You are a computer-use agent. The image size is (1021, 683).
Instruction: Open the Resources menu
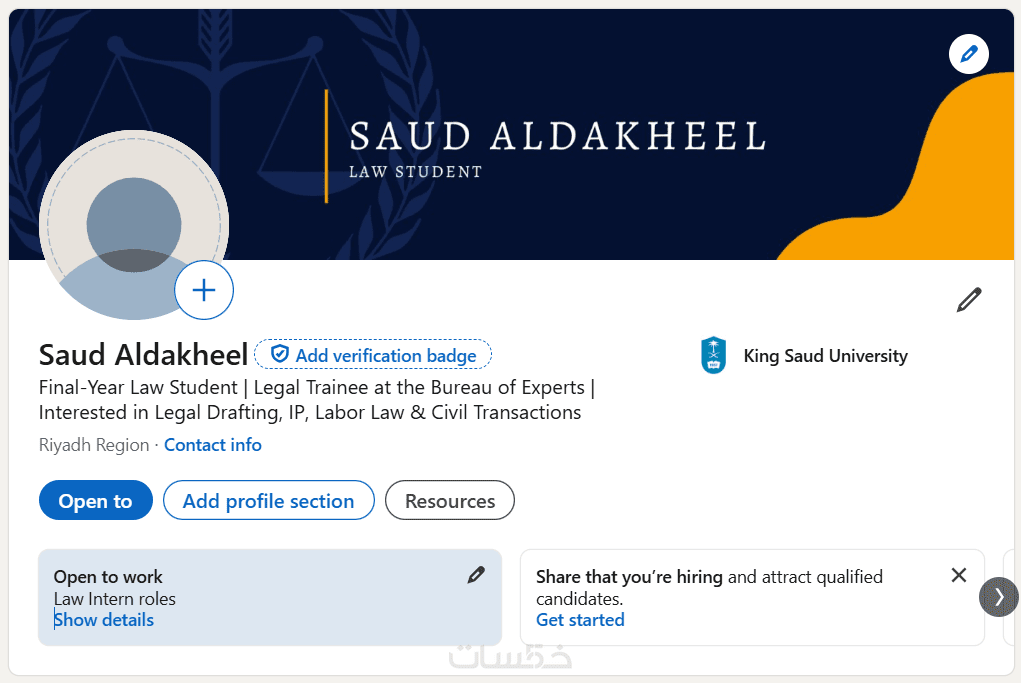450,501
